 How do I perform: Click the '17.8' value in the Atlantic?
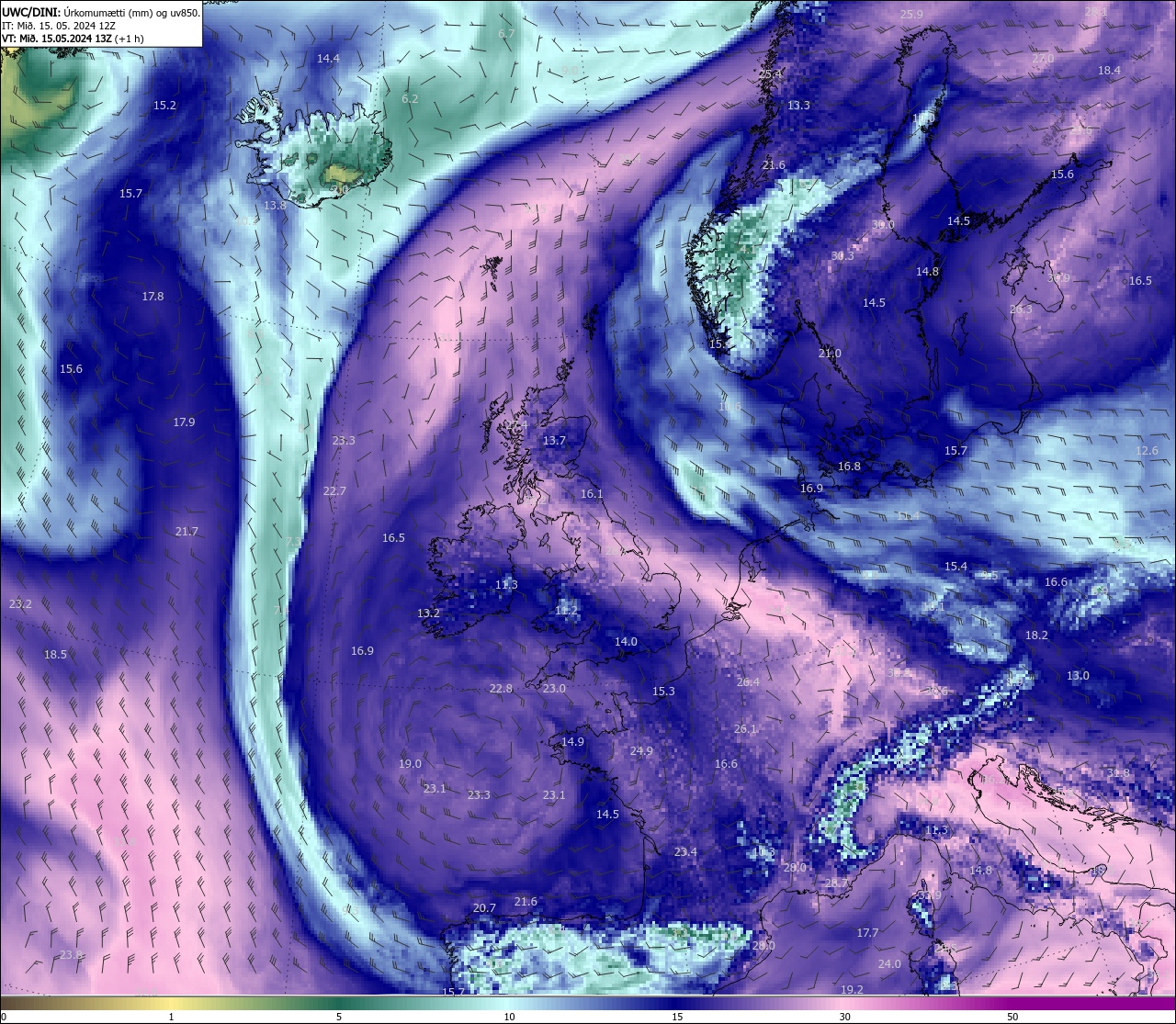153,296
